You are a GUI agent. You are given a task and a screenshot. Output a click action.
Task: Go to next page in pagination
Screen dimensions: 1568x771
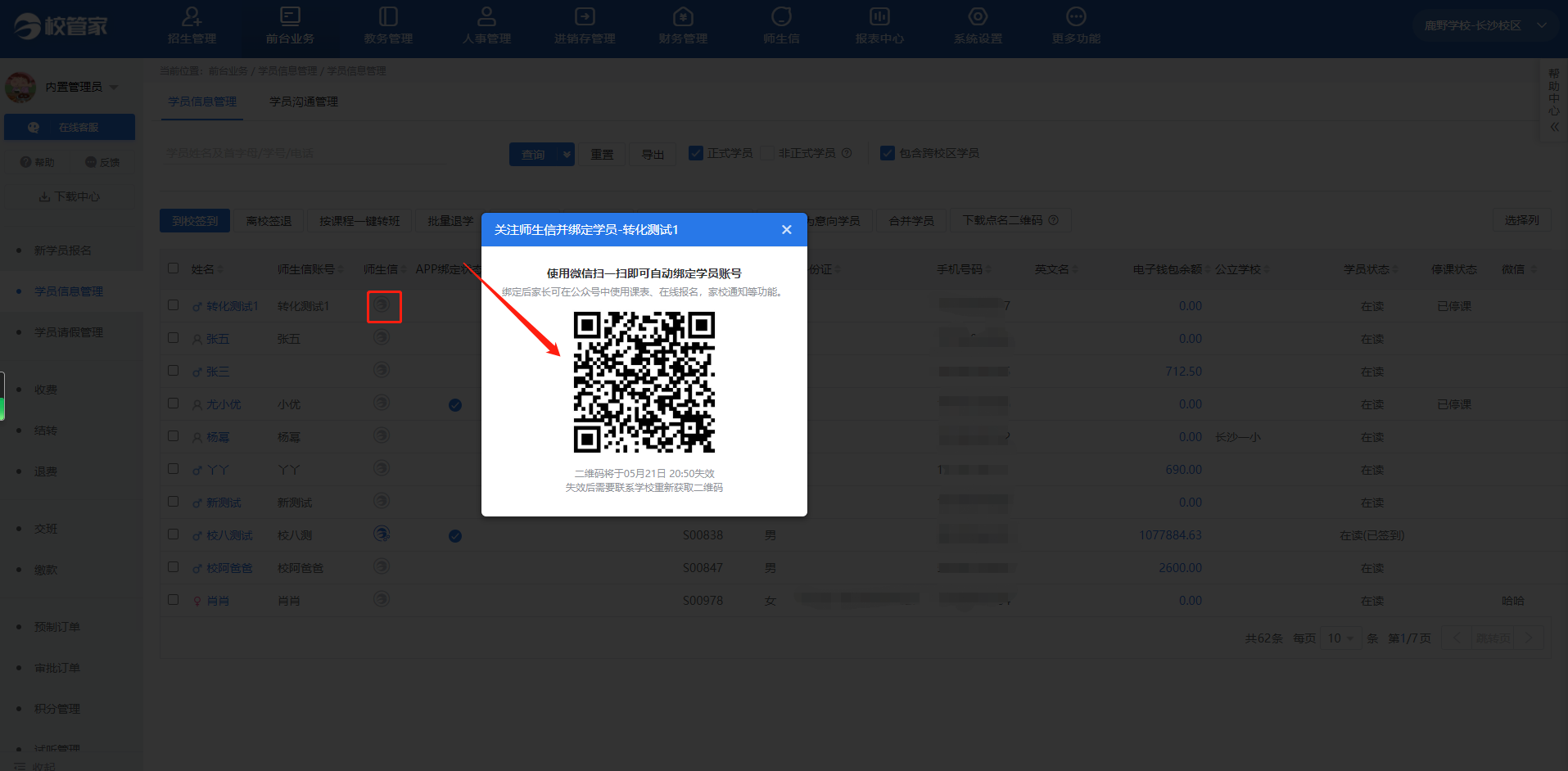point(1529,638)
